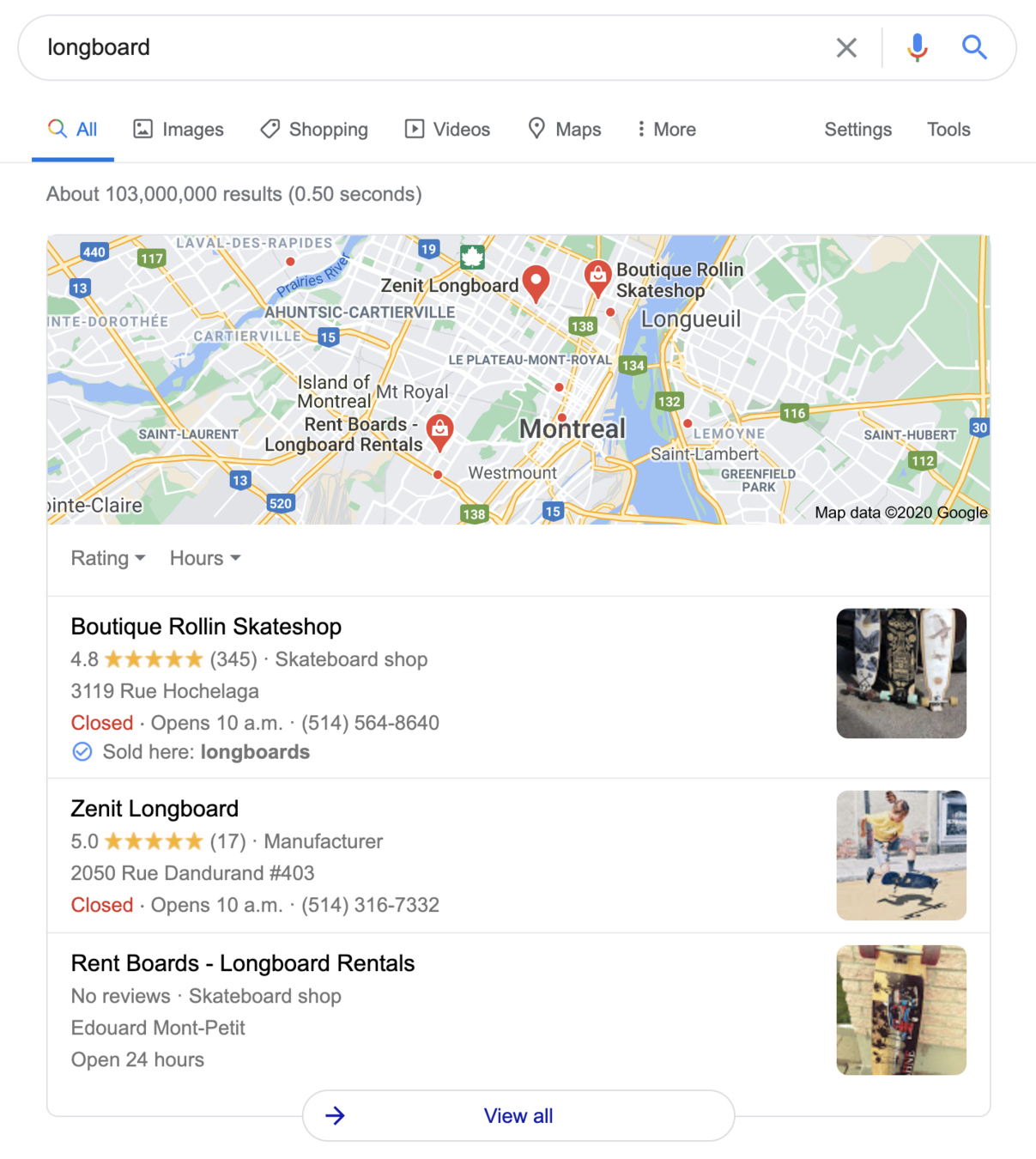This screenshot has width=1036, height=1159.
Task: Open search Settings
Action: (x=858, y=130)
